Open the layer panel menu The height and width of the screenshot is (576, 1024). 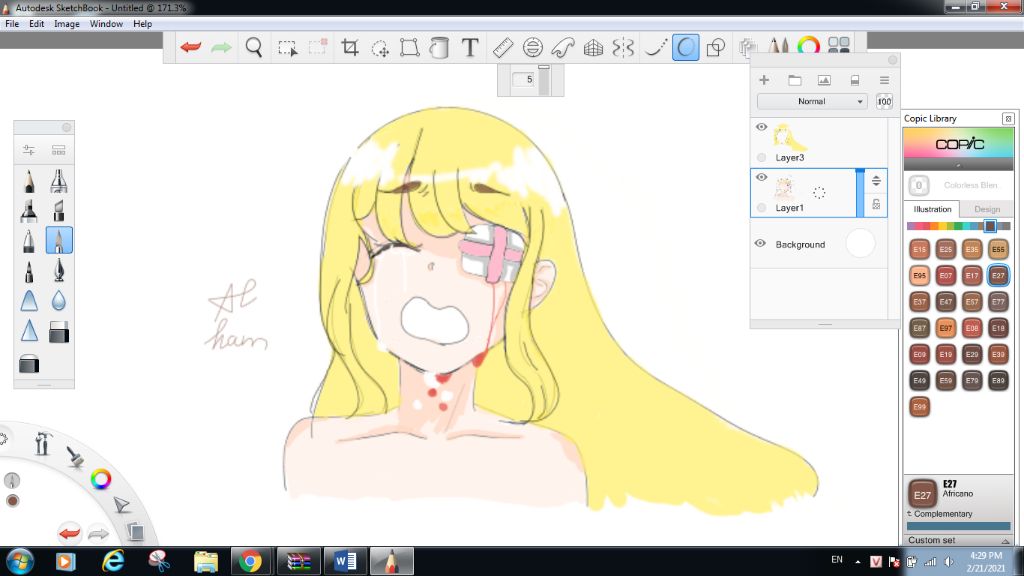pos(884,80)
